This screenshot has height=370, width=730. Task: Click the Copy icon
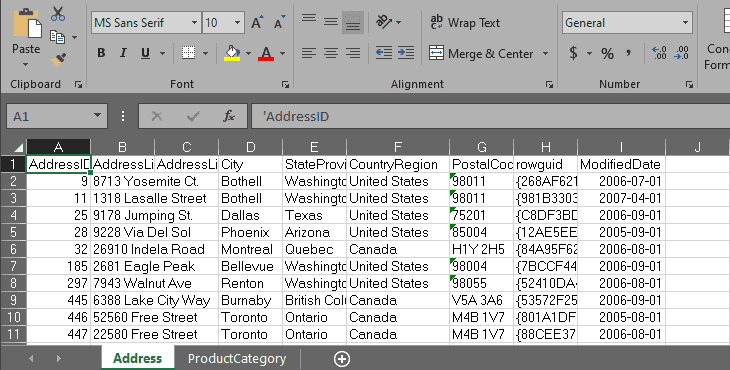click(x=57, y=37)
